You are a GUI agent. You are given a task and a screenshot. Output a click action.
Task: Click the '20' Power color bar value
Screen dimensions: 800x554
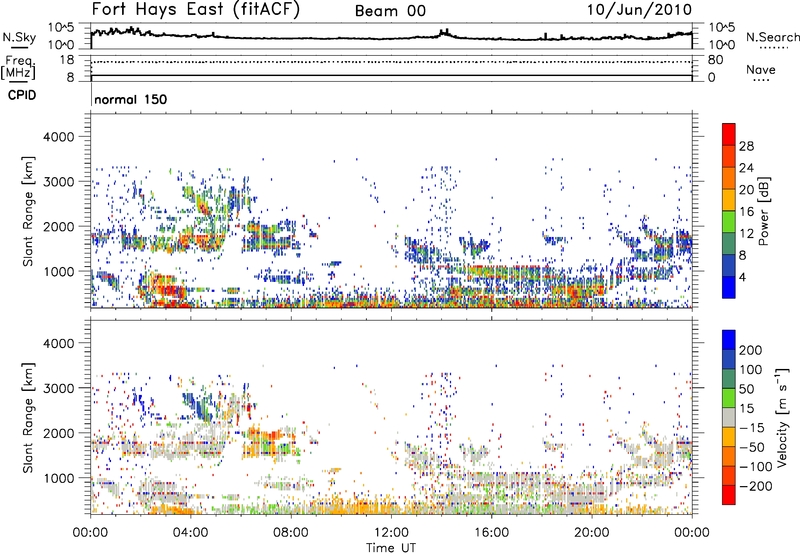746,190
